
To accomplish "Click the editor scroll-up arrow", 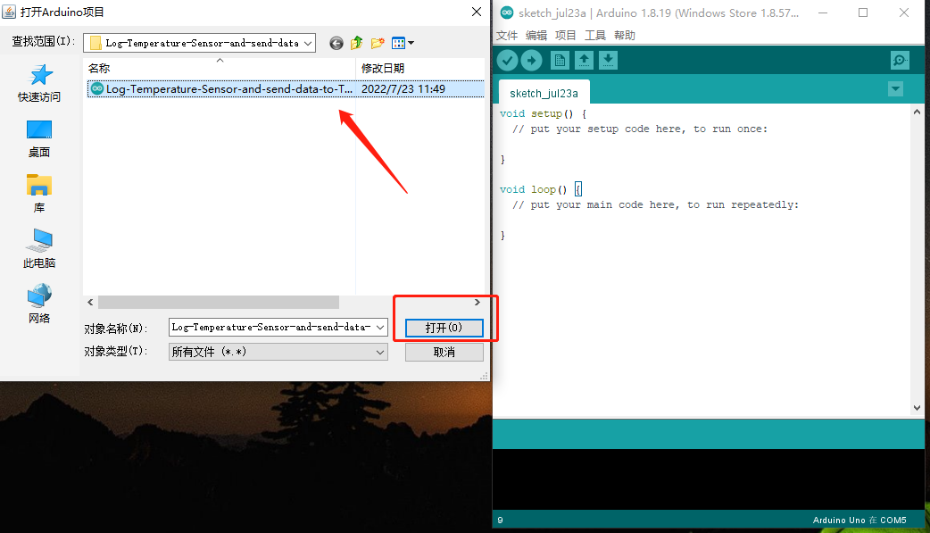I will tap(917, 111).
